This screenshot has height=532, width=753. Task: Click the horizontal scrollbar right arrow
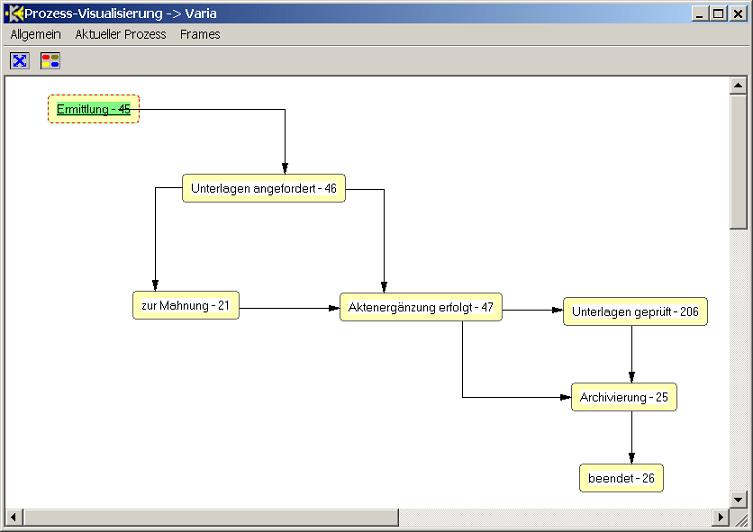[720, 517]
